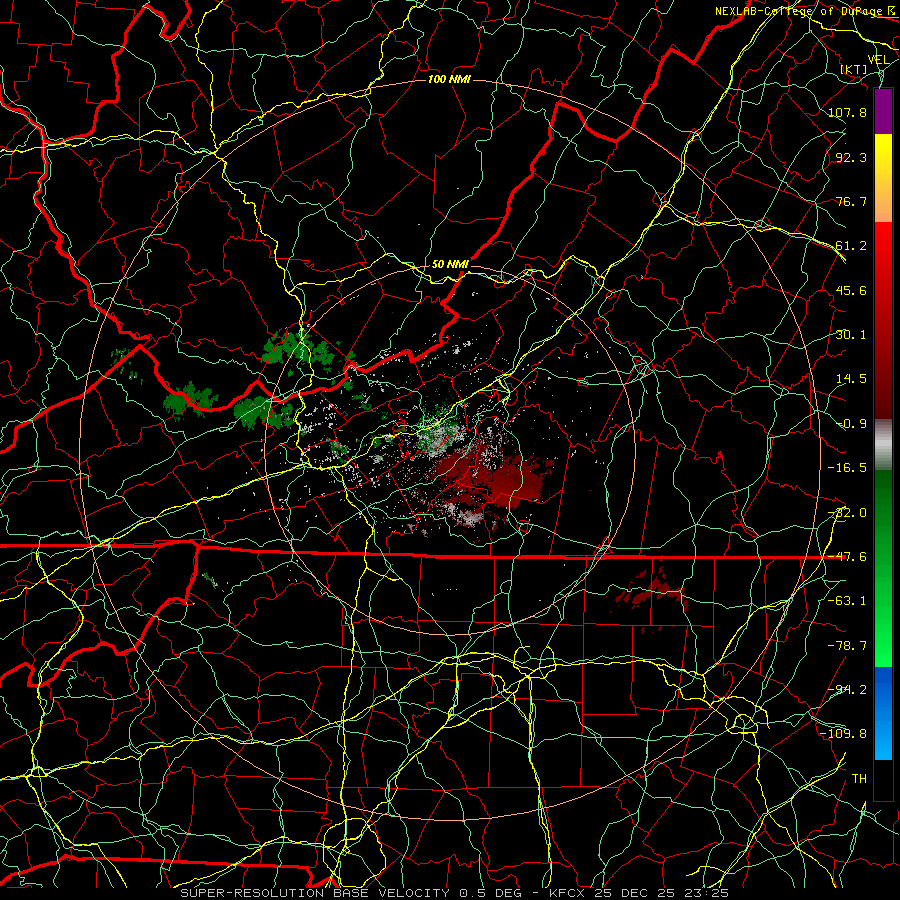Click the -78.7 velocity scale value

tap(847, 646)
